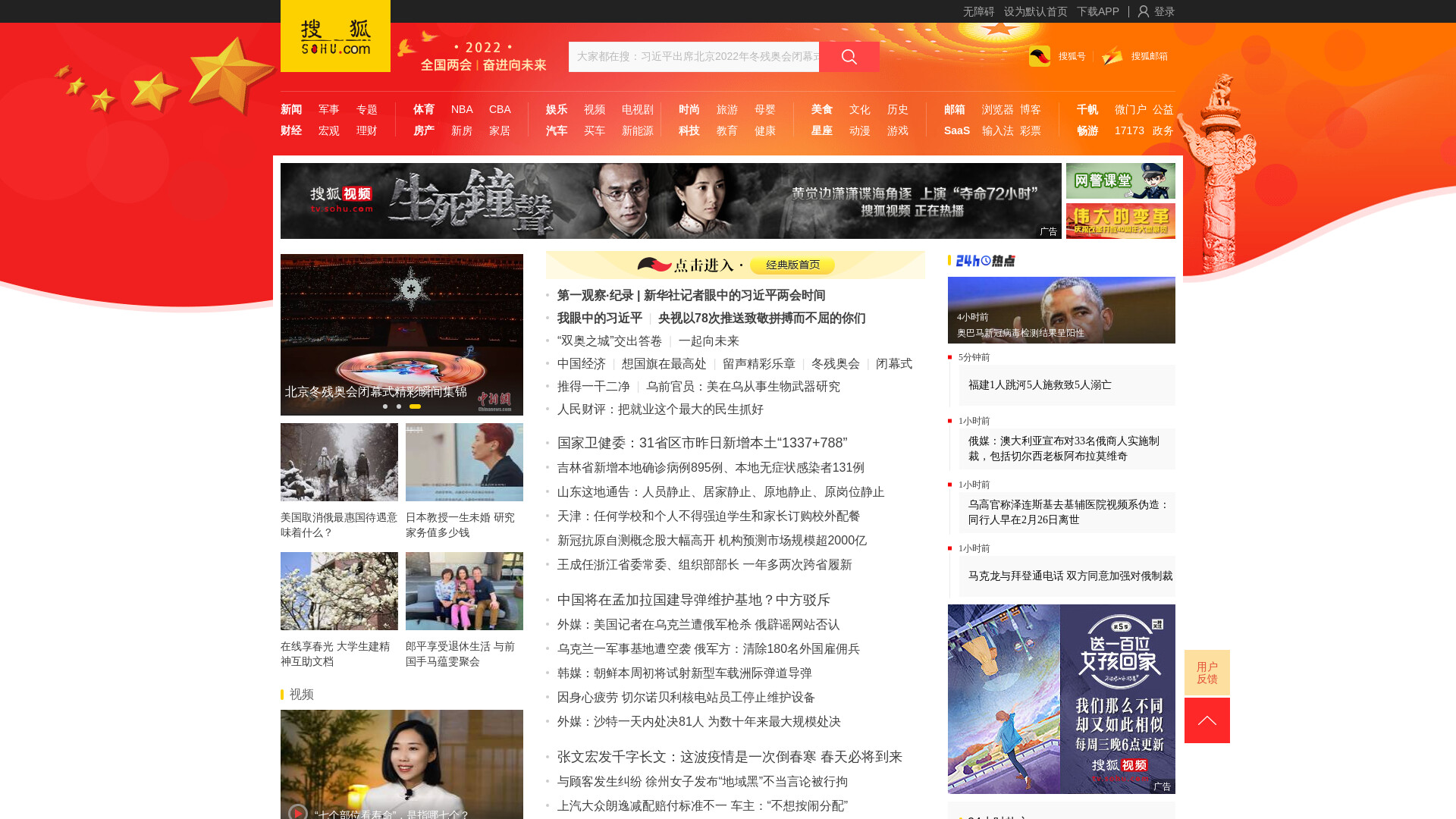The height and width of the screenshot is (819, 1456).
Task: Open 伟大的变革 banner
Action: pos(1121,221)
